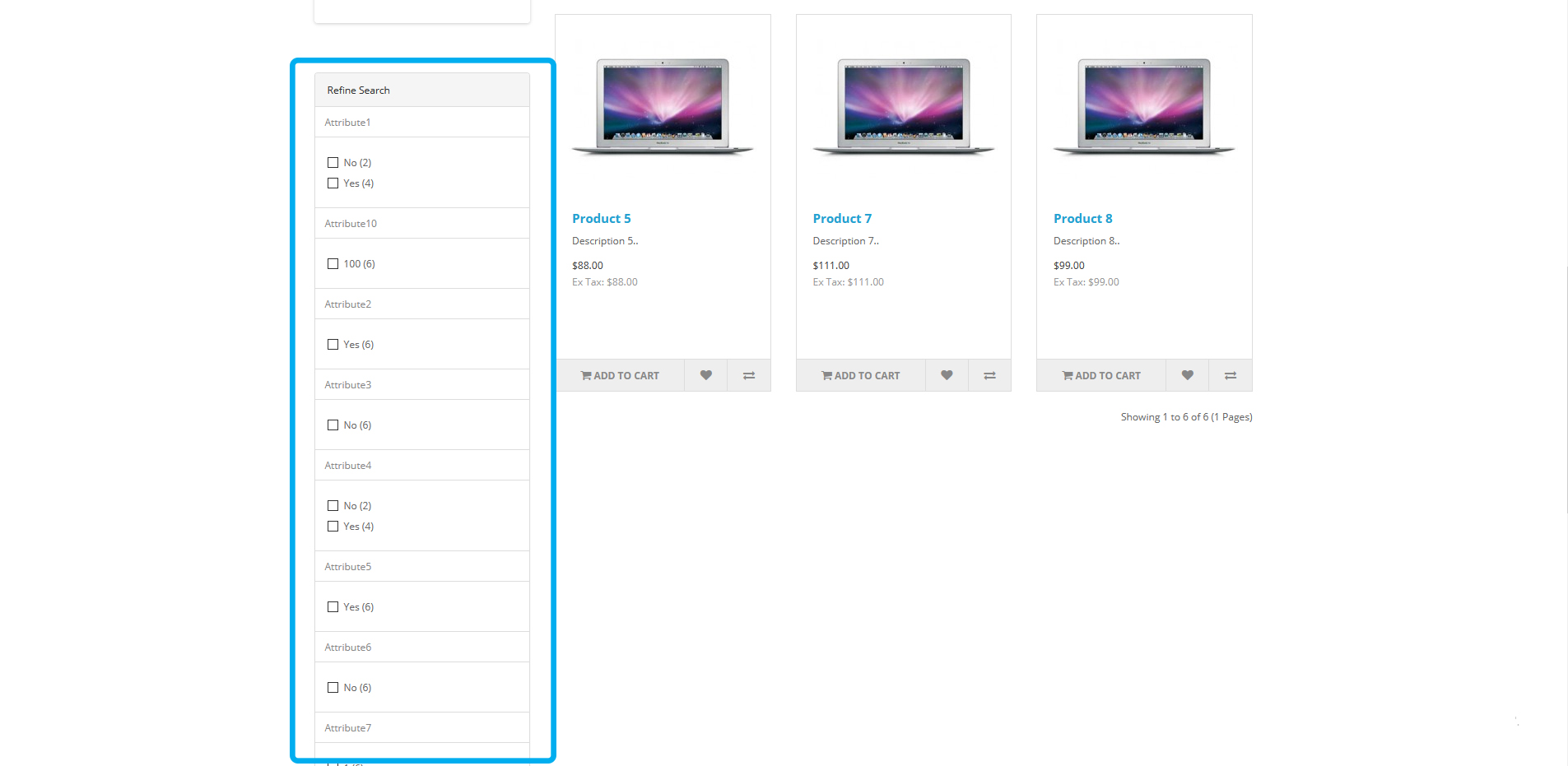Screen dimensions: 1568x766
Task: Open the Product 7 title link
Action: coord(842,218)
